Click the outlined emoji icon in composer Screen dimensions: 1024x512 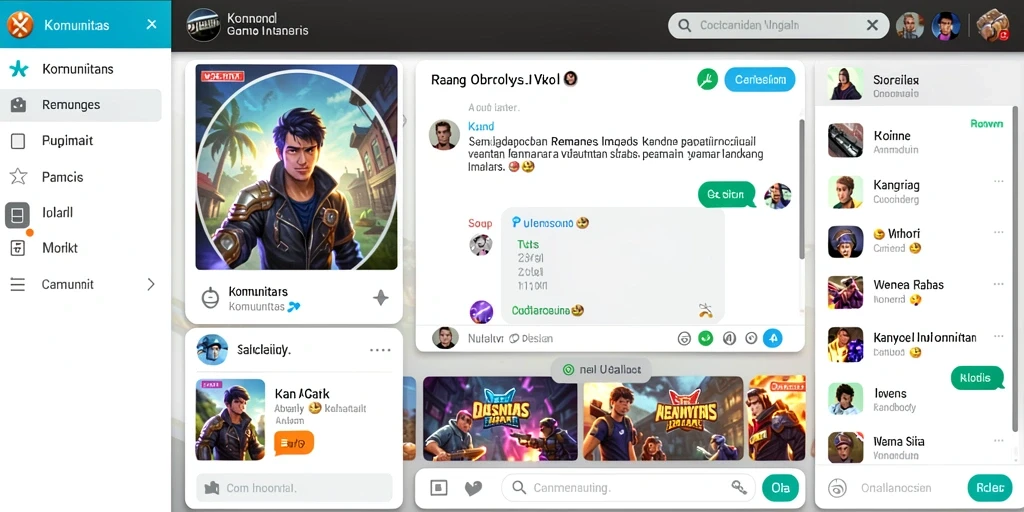pyautogui.click(x=684, y=338)
